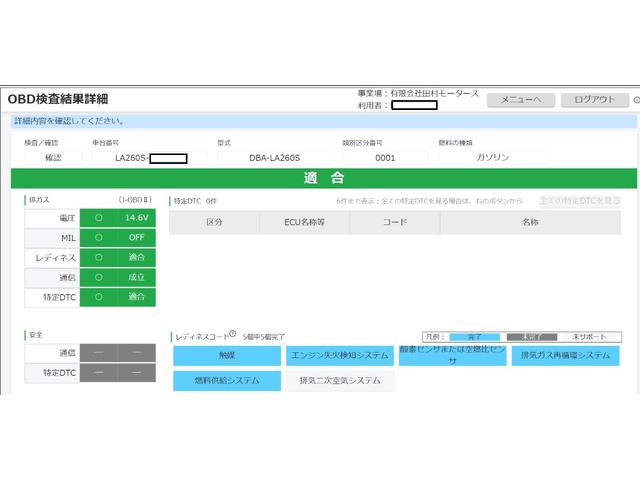Click the 車台番号 field
This screenshot has height=480, width=640.
tap(147, 158)
